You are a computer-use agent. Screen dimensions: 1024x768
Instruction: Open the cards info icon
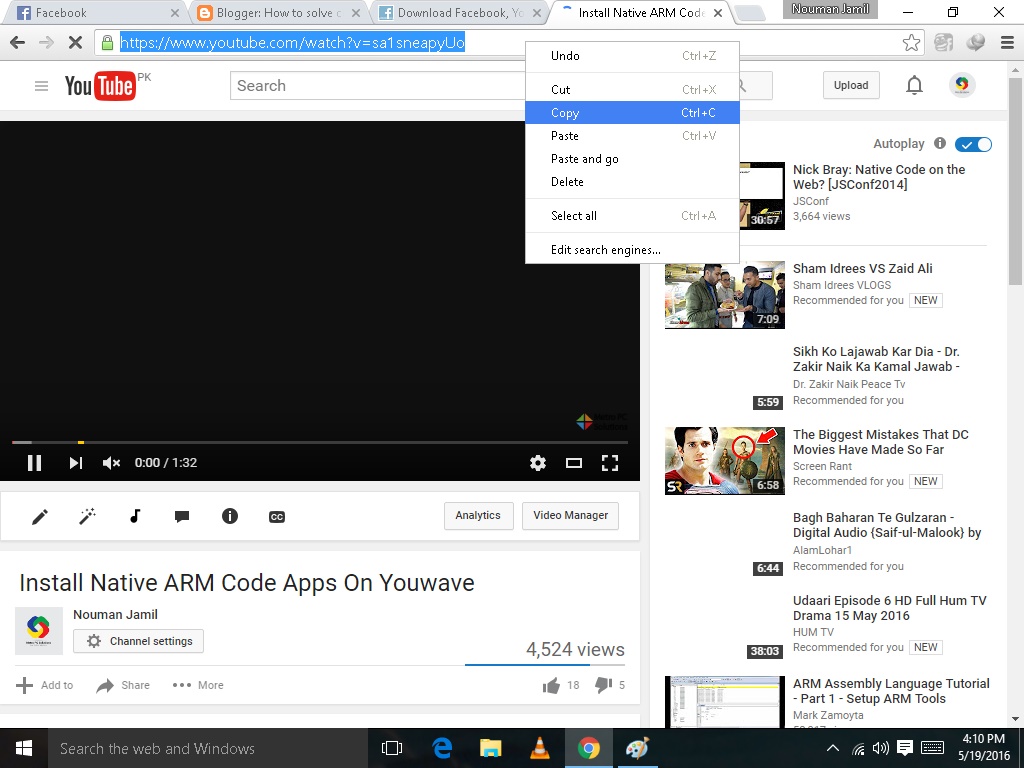(x=230, y=516)
